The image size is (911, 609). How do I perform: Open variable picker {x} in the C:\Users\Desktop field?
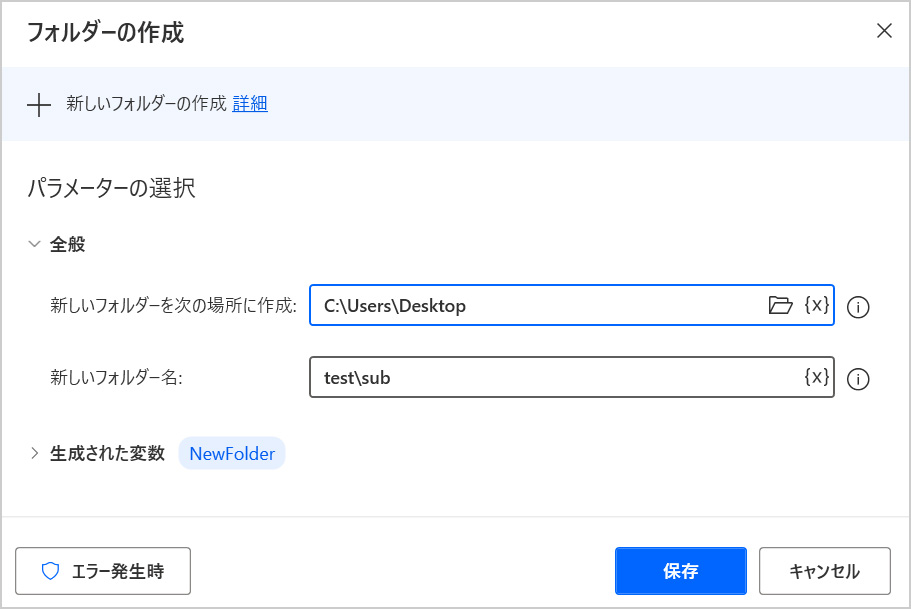(x=816, y=306)
